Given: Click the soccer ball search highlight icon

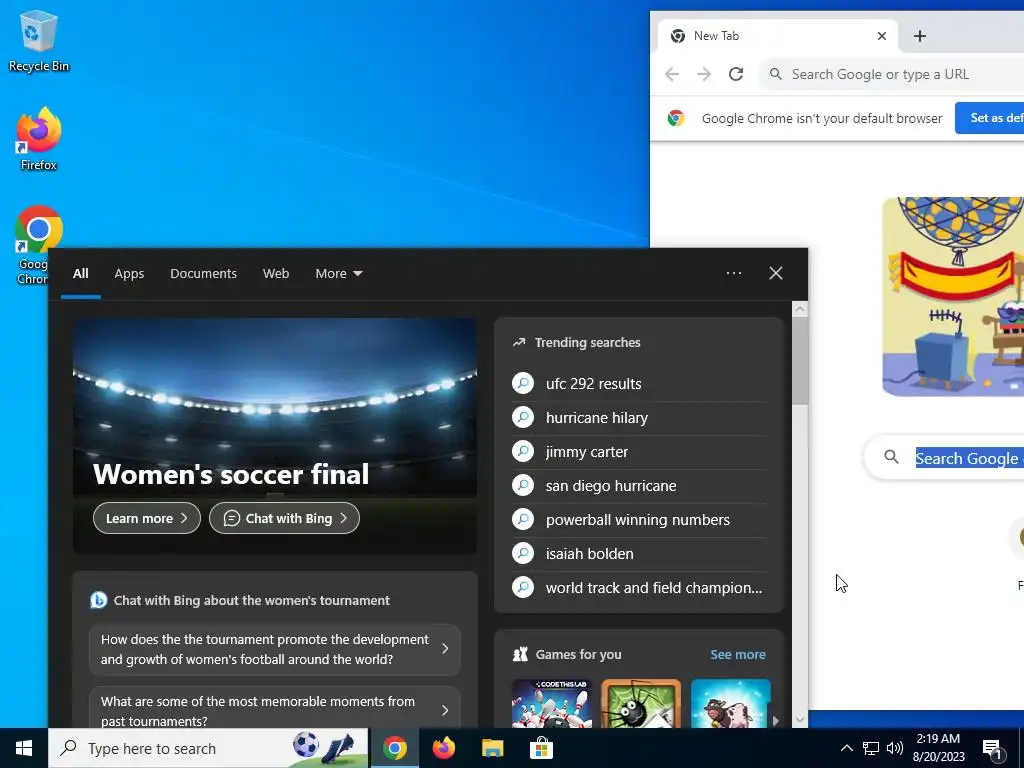Looking at the screenshot, I should 306,746.
